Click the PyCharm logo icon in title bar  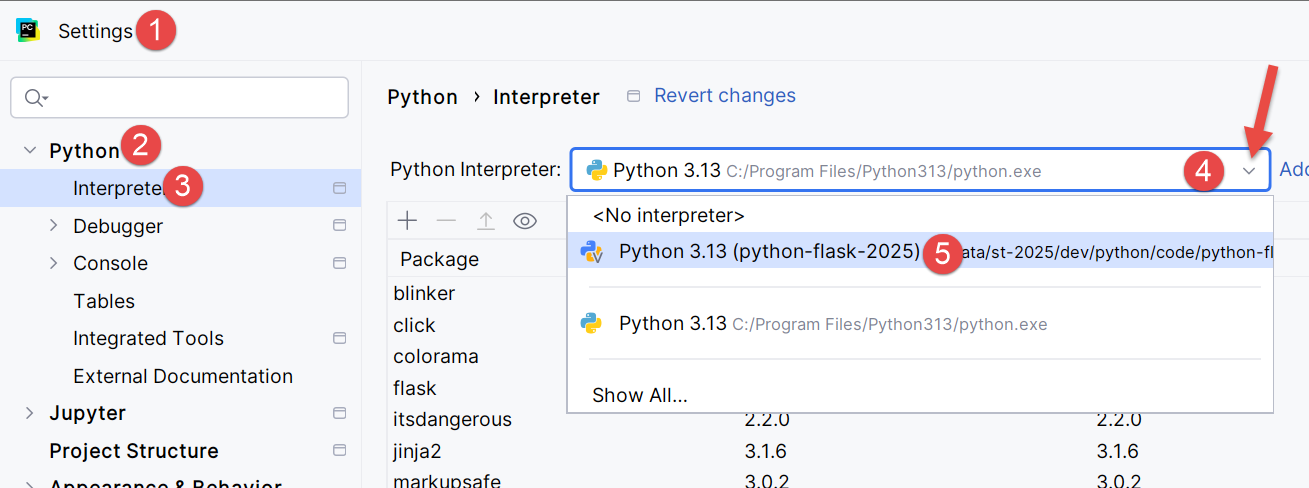click(x=28, y=30)
